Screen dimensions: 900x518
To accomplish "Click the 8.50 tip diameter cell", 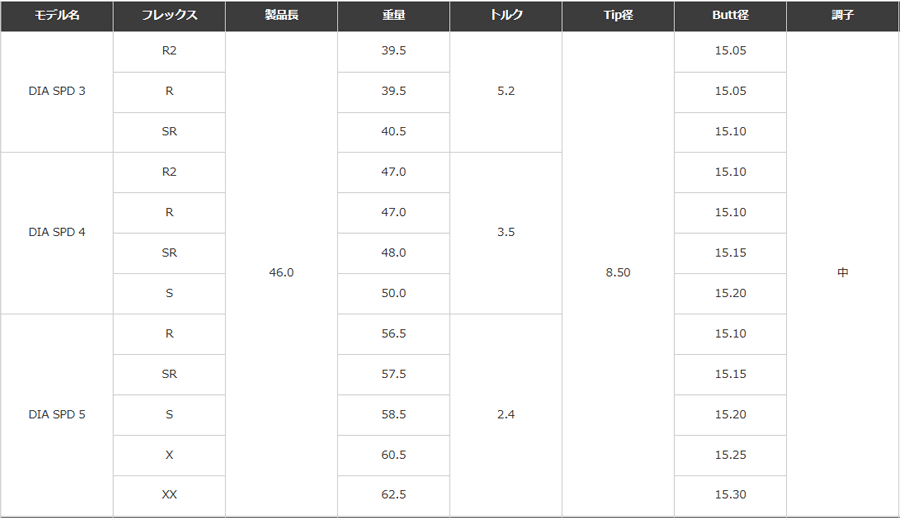I will [x=618, y=273].
